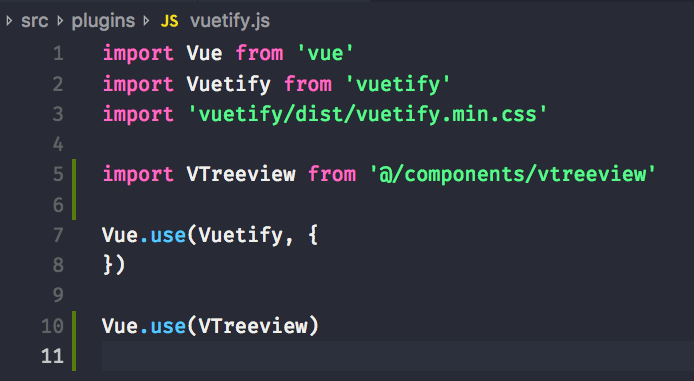
Task: Click 'VTreeview' argument on line 10
Action: pyautogui.click(x=253, y=326)
